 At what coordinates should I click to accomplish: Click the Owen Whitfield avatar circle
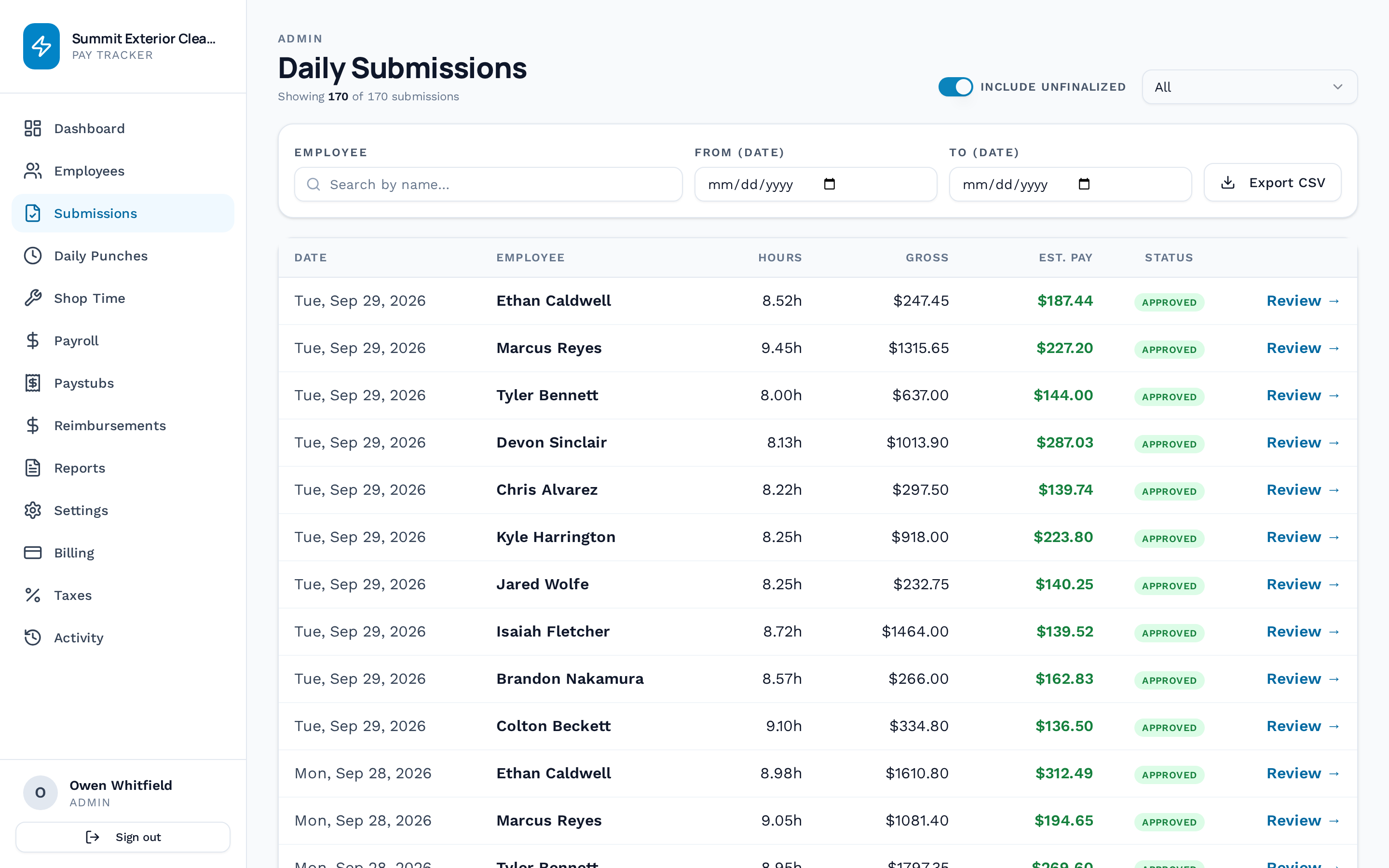(x=40, y=792)
